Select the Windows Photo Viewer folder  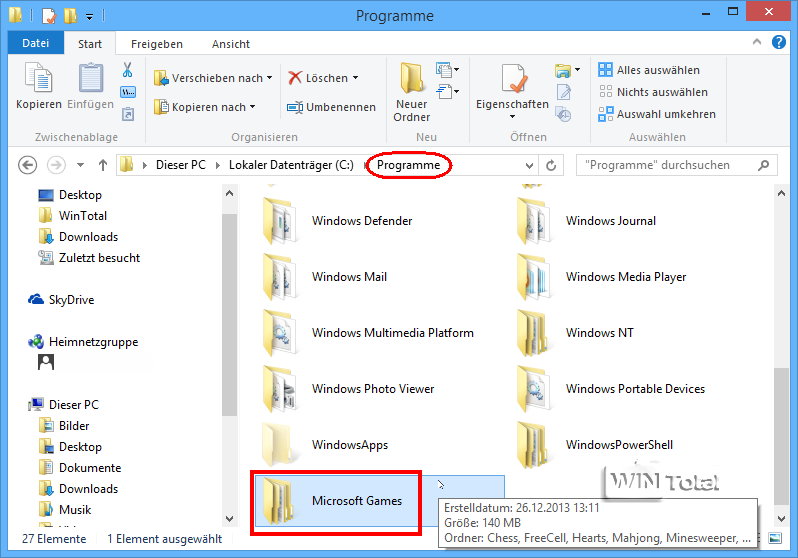[x=348, y=389]
